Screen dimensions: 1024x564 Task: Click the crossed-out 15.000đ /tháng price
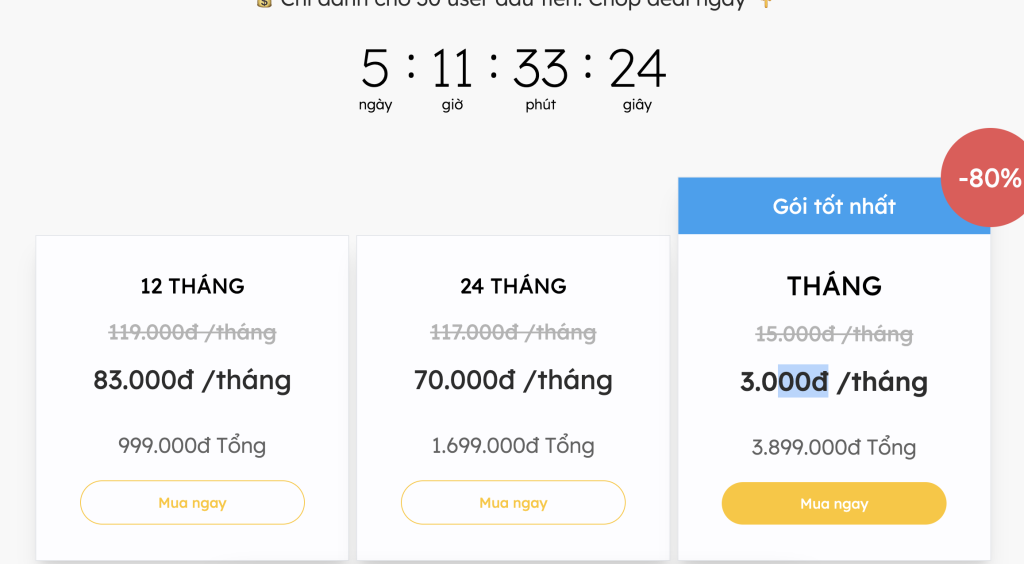pyautogui.click(x=834, y=334)
